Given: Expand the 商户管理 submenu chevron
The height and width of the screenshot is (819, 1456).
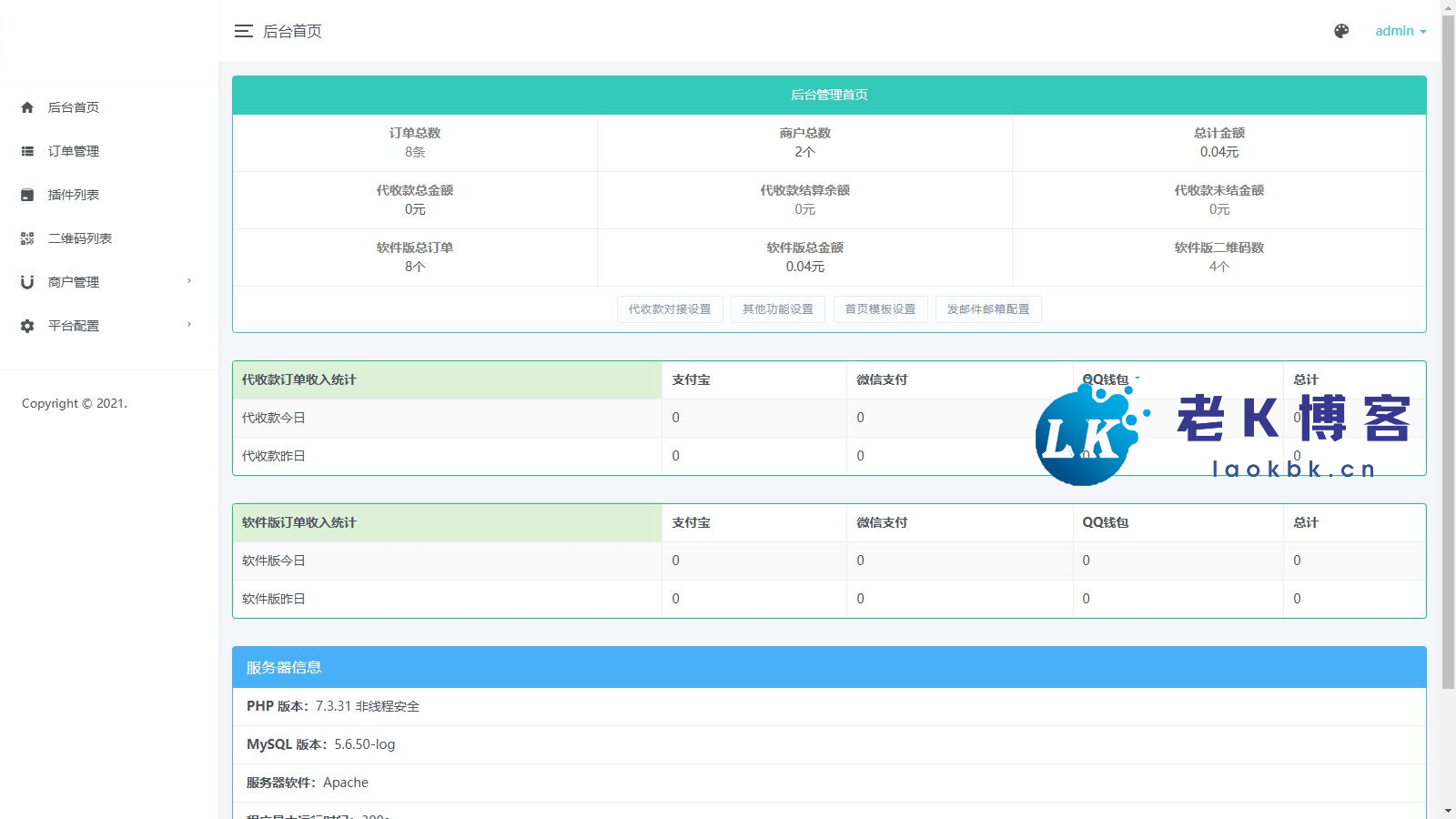Looking at the screenshot, I should [189, 281].
